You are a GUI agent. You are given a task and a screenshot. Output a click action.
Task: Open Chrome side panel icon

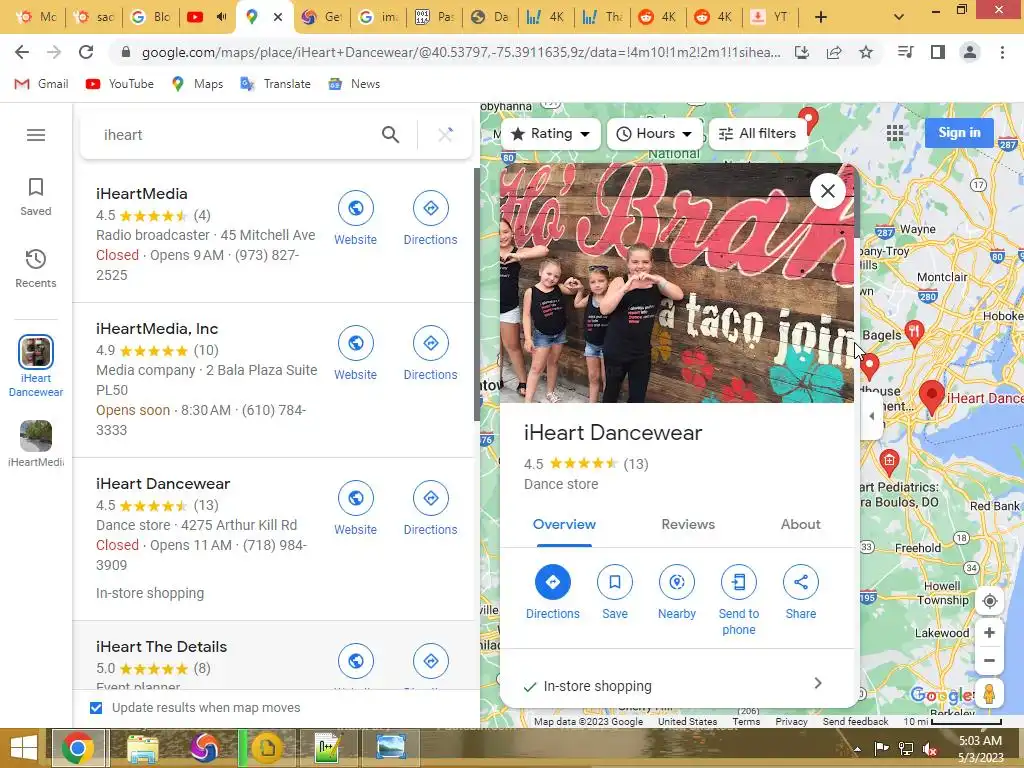(937, 52)
